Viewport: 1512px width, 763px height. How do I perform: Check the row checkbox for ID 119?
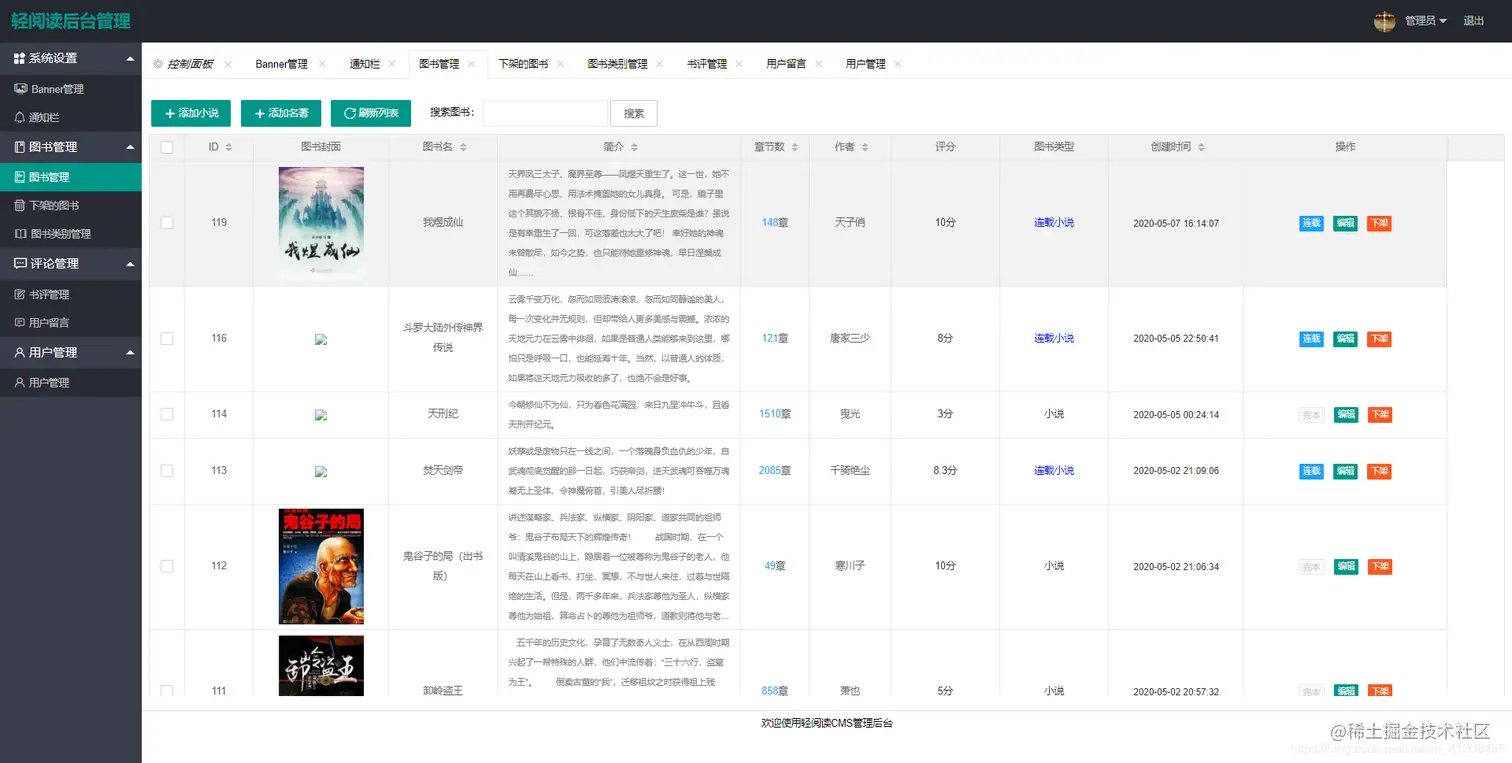[167, 223]
